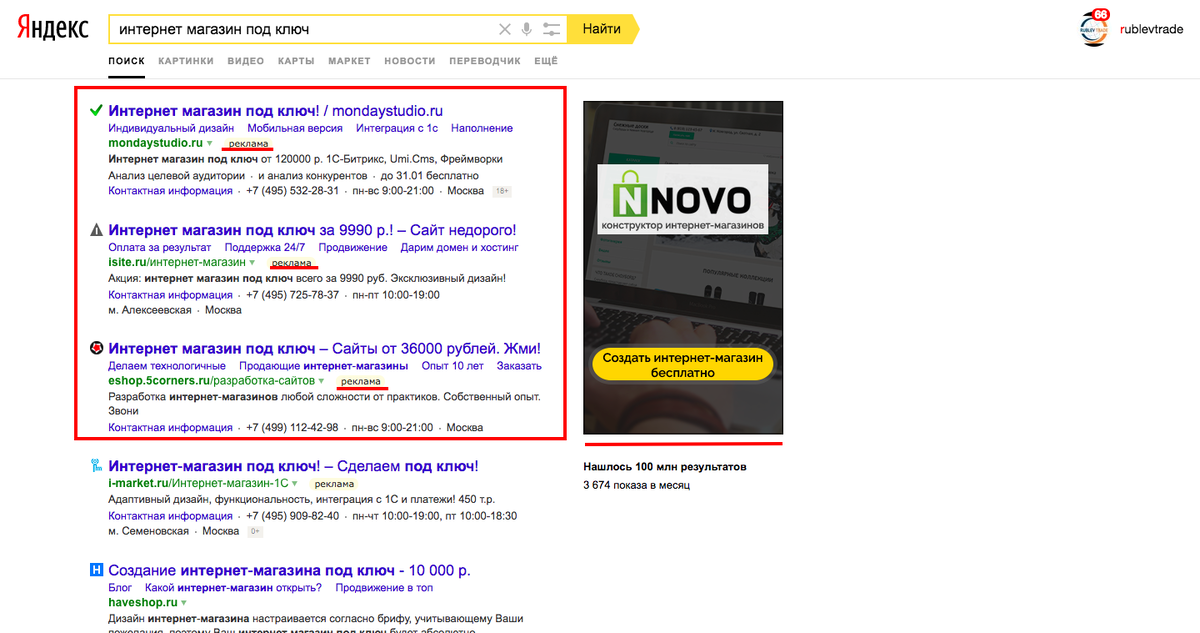Open the ПЕРЕВОДЧИК tab
This screenshot has height=633, width=1200.
(x=485, y=61)
